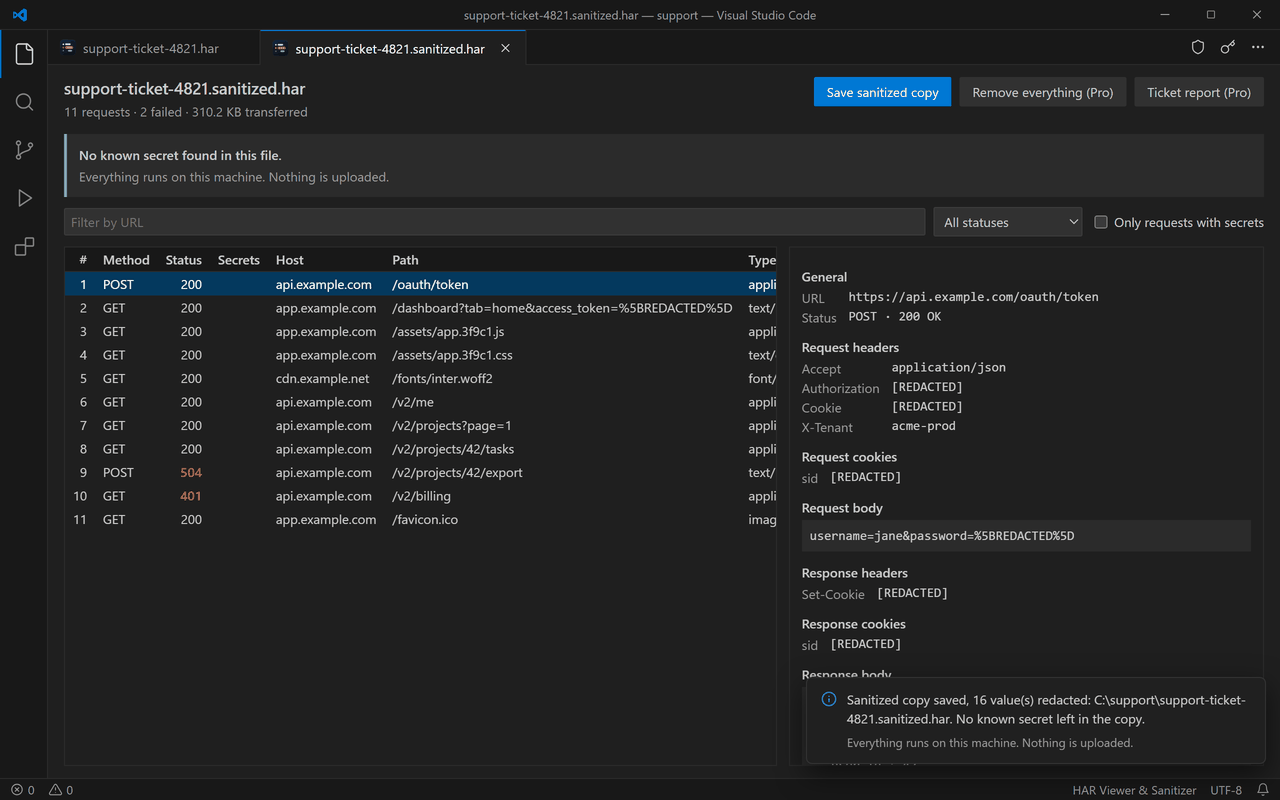Screen dimensions: 1280x800
Task: Select the 504 /v2/projects/42/export row
Action: point(421,473)
